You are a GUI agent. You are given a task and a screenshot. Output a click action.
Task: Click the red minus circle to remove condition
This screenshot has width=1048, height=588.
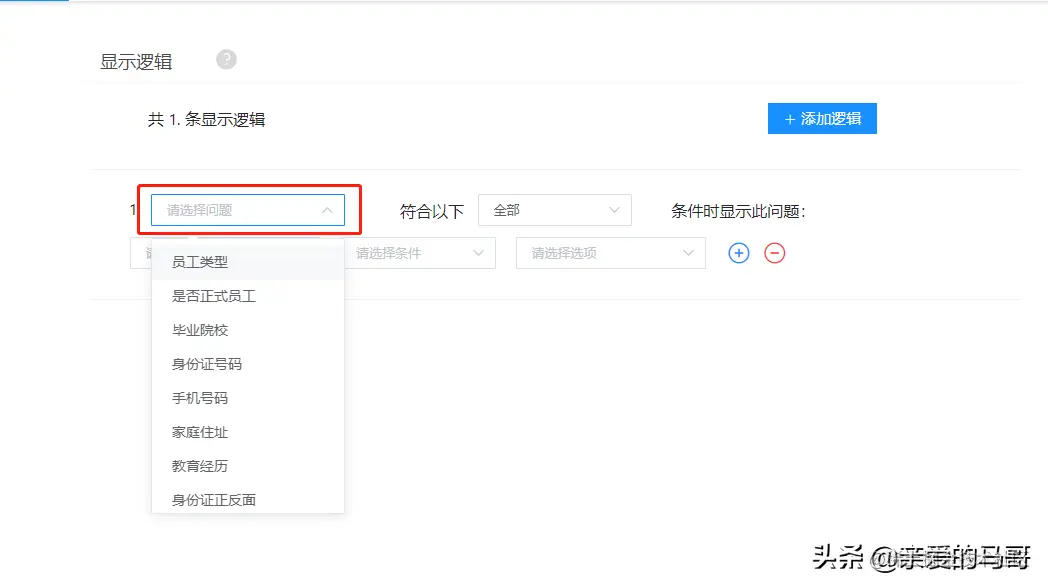tap(775, 253)
